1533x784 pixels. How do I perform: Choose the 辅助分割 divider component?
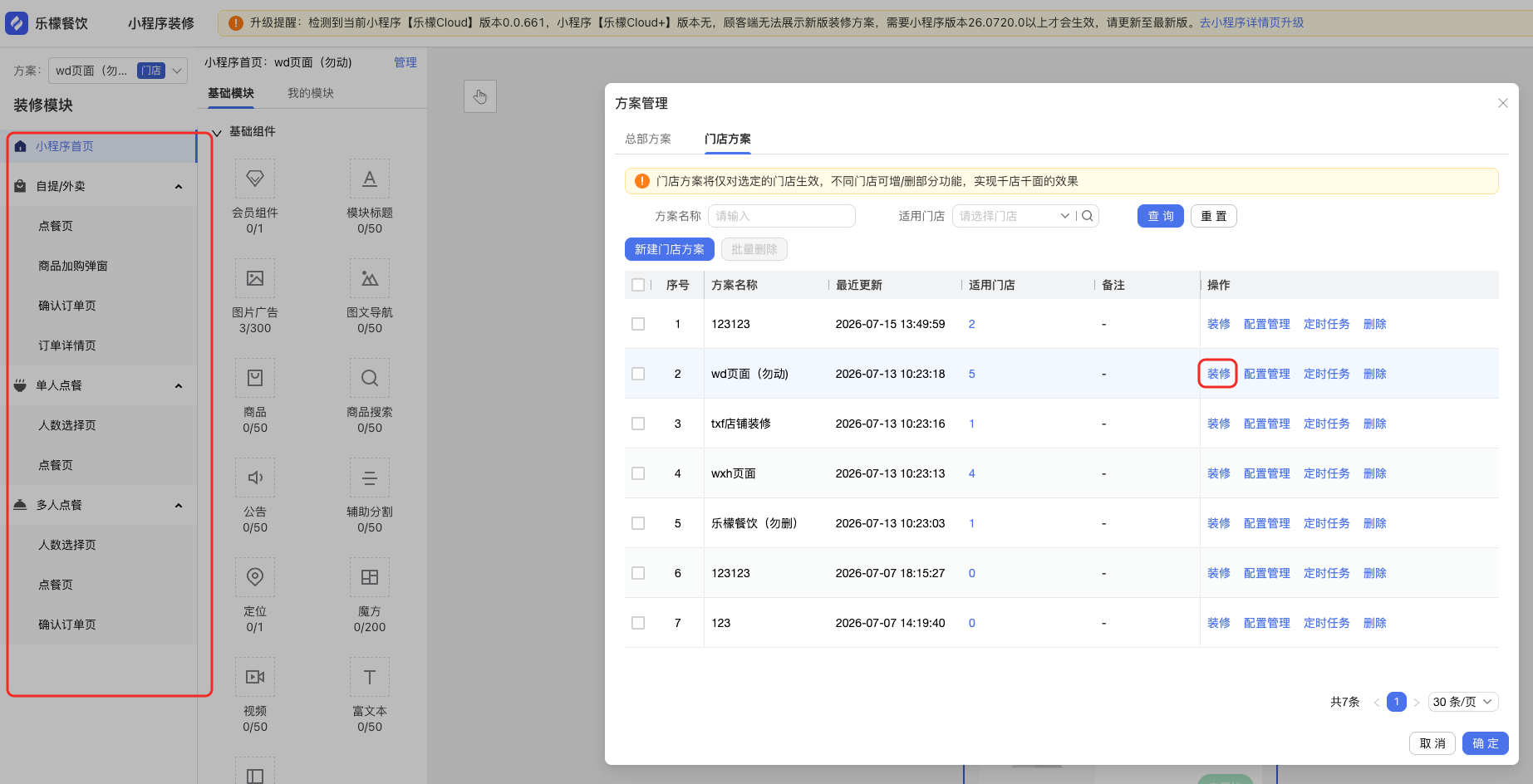370,478
